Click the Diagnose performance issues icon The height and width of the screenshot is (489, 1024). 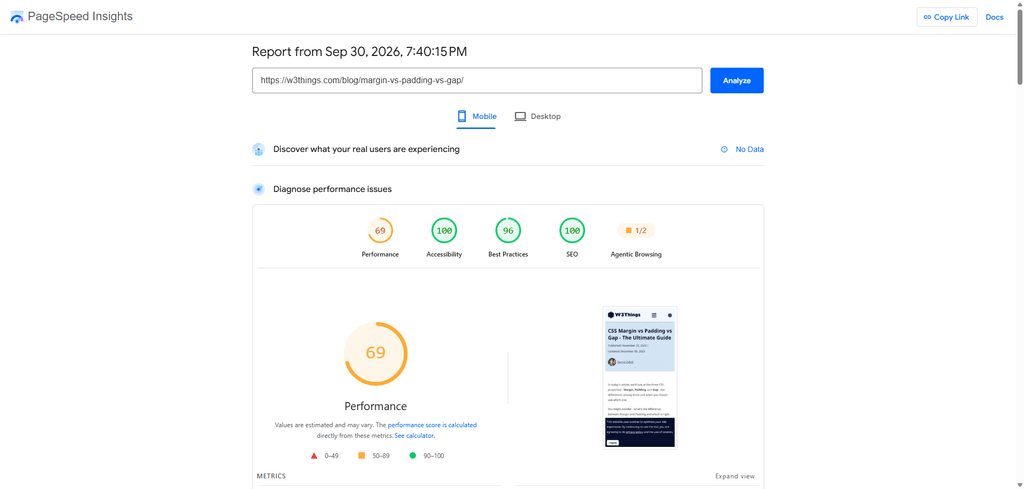point(259,189)
